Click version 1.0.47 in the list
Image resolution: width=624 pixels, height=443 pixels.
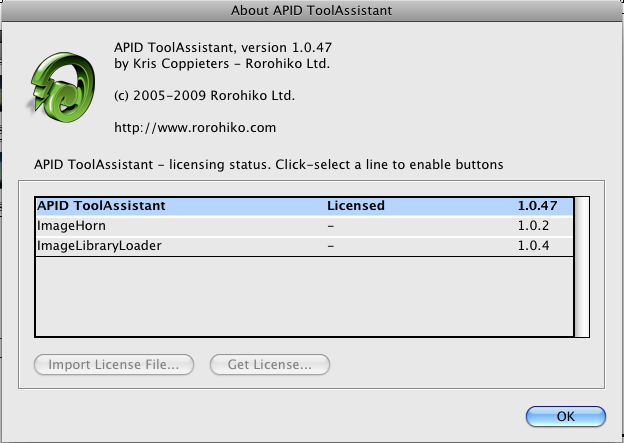[x=537, y=206]
